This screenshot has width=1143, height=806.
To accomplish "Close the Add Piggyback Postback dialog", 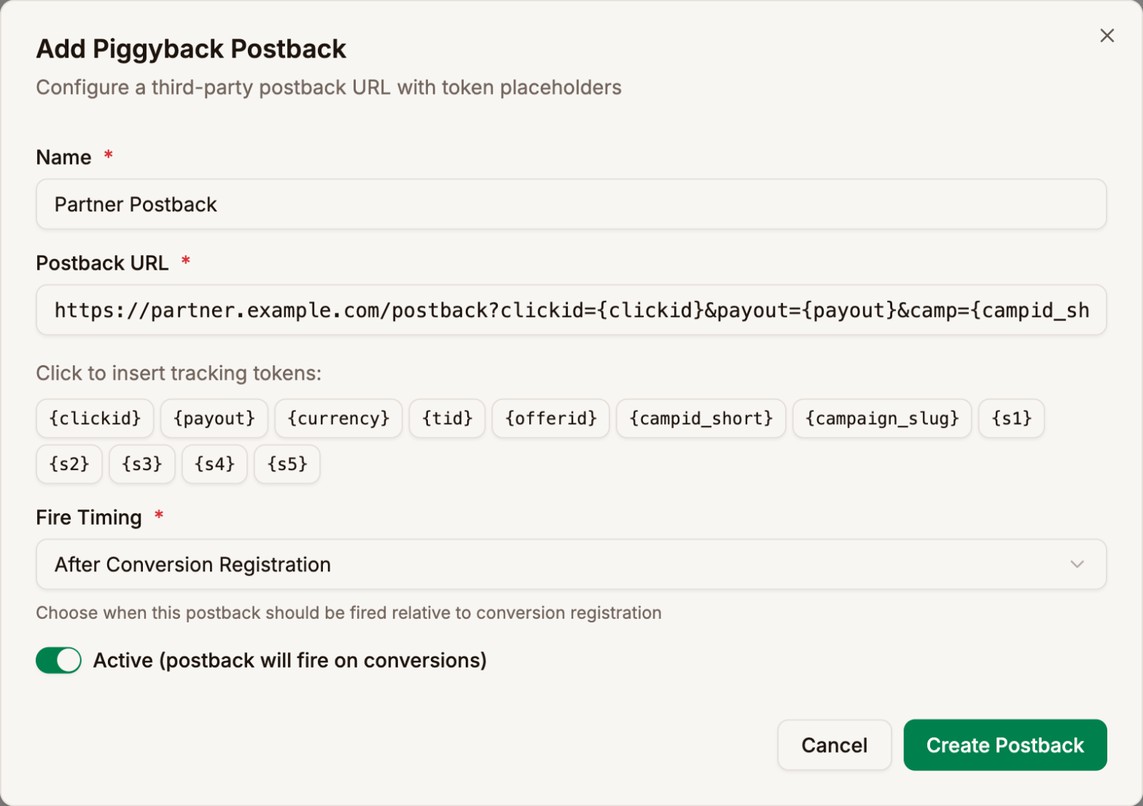I will (1107, 35).
